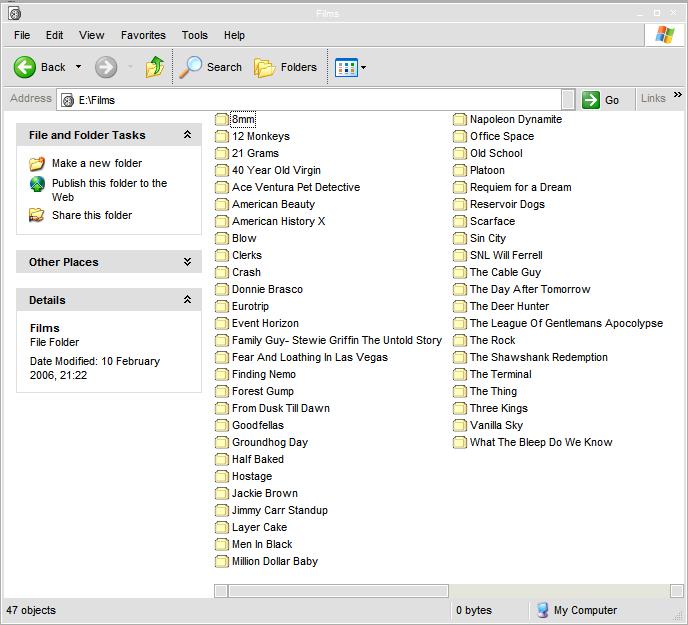This screenshot has width=688, height=625.
Task: Go up one folder level icon
Action: pos(155,67)
